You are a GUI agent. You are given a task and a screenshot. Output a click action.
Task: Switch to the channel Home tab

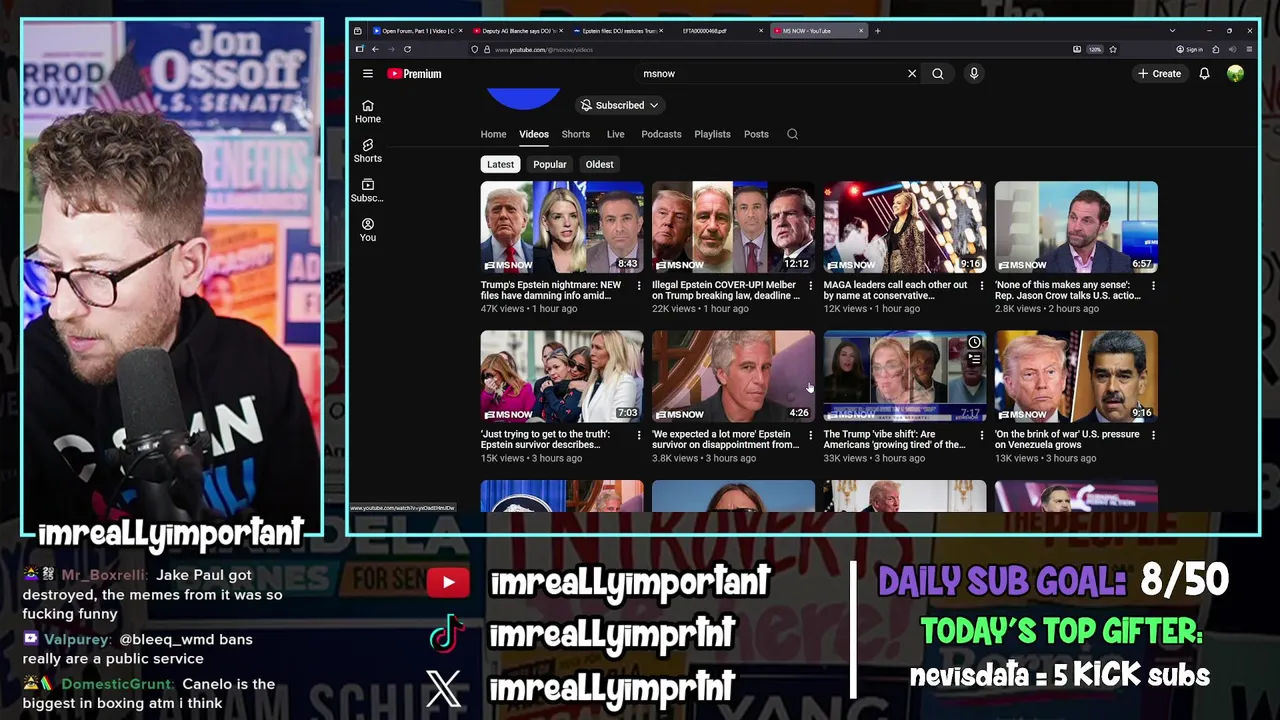493,134
